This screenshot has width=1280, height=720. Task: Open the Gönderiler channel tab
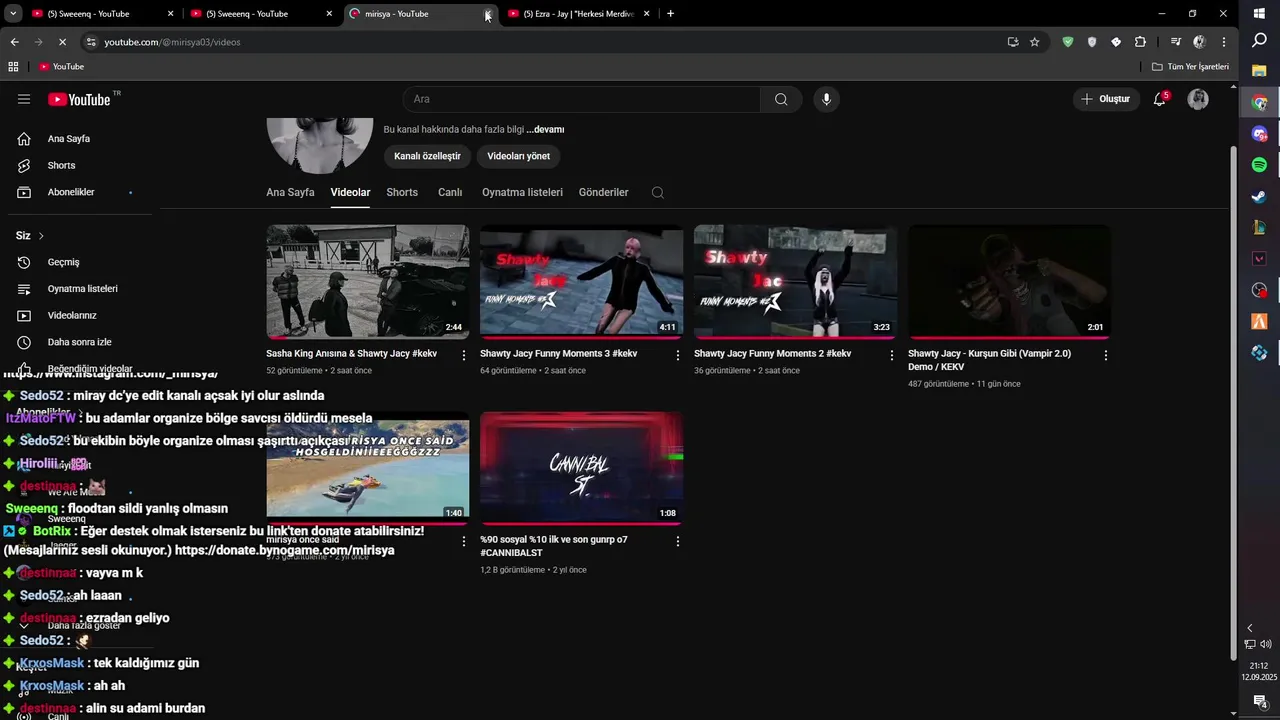[x=603, y=192]
